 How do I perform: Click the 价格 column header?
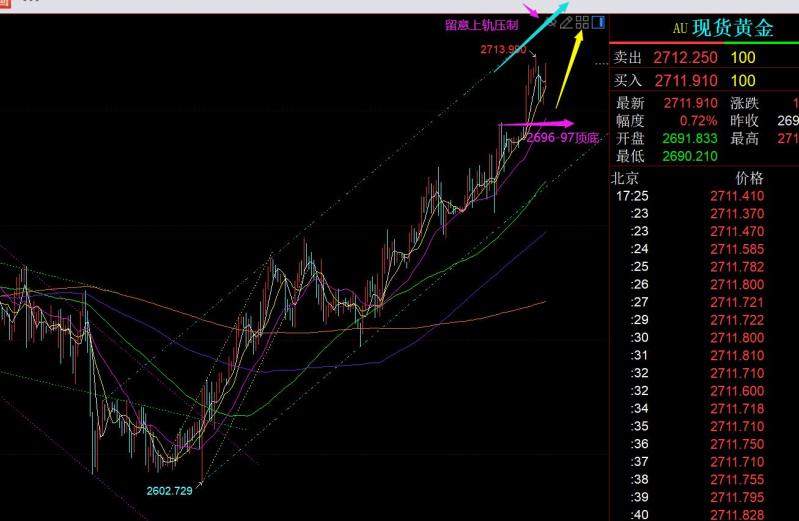[x=749, y=178]
